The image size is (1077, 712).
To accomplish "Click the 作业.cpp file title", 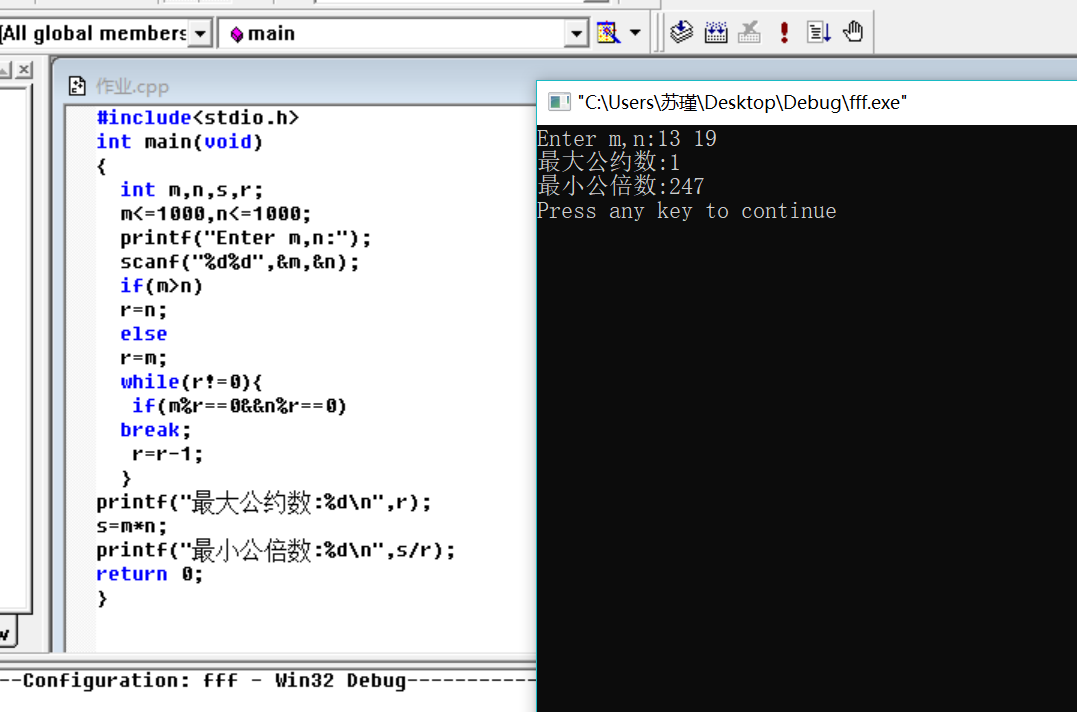I will (x=132, y=87).
